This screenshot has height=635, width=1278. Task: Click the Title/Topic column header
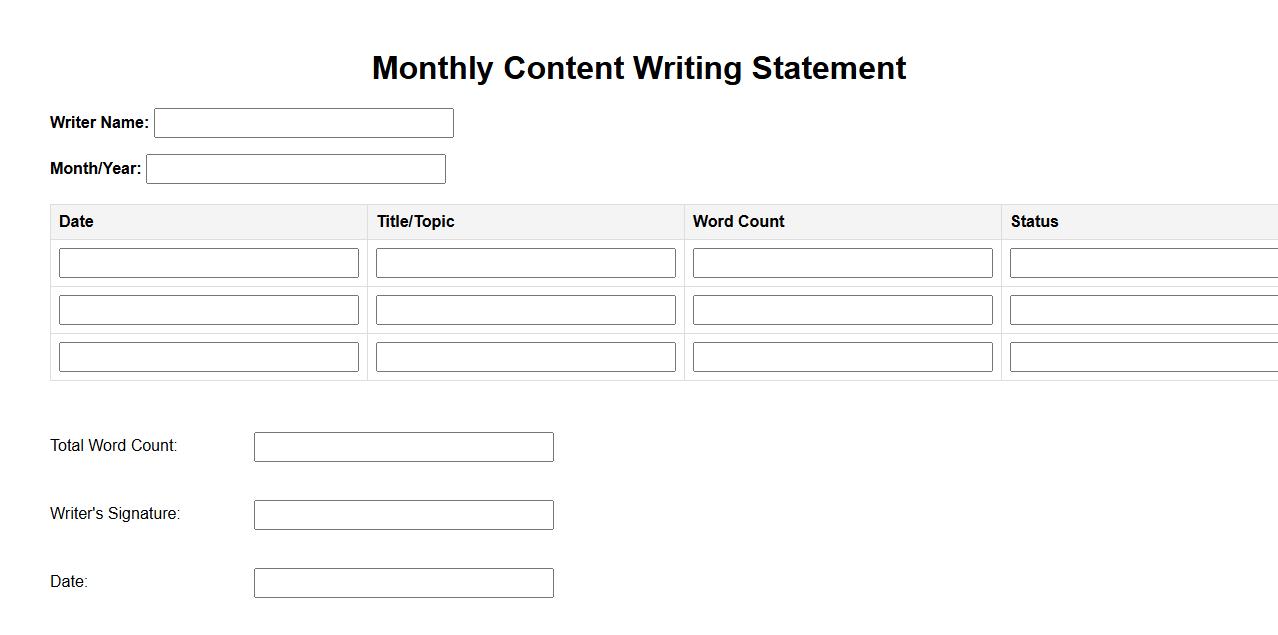click(415, 222)
